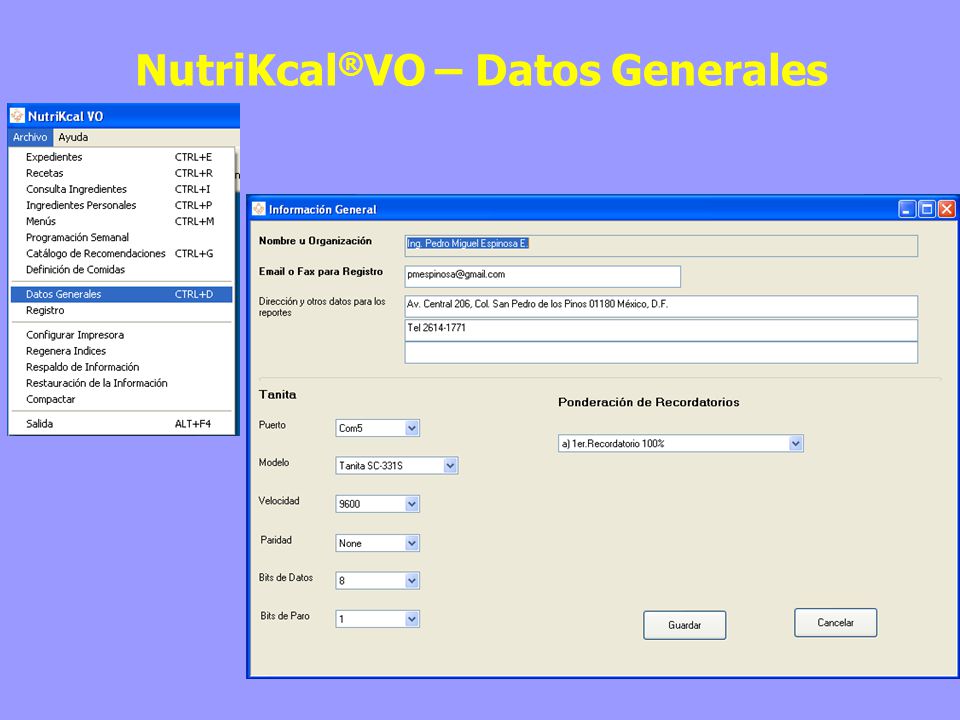The width and height of the screenshot is (960, 720).
Task: Open the Modelo dropdown showing Tanita SC-331S
Action: [x=450, y=465]
